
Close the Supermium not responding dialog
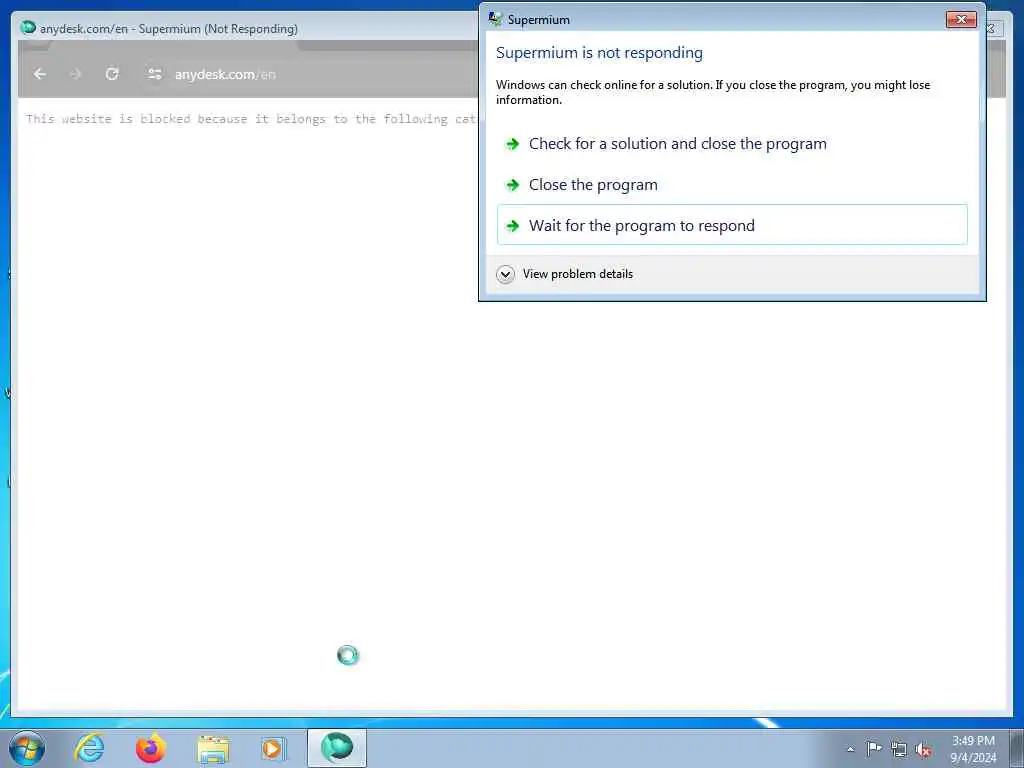coord(961,20)
